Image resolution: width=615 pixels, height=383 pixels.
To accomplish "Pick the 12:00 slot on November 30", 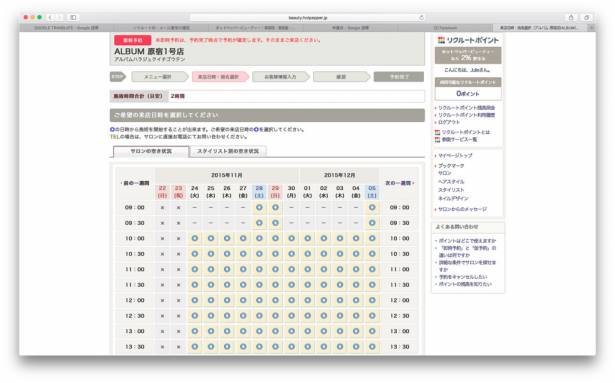I will tap(291, 300).
